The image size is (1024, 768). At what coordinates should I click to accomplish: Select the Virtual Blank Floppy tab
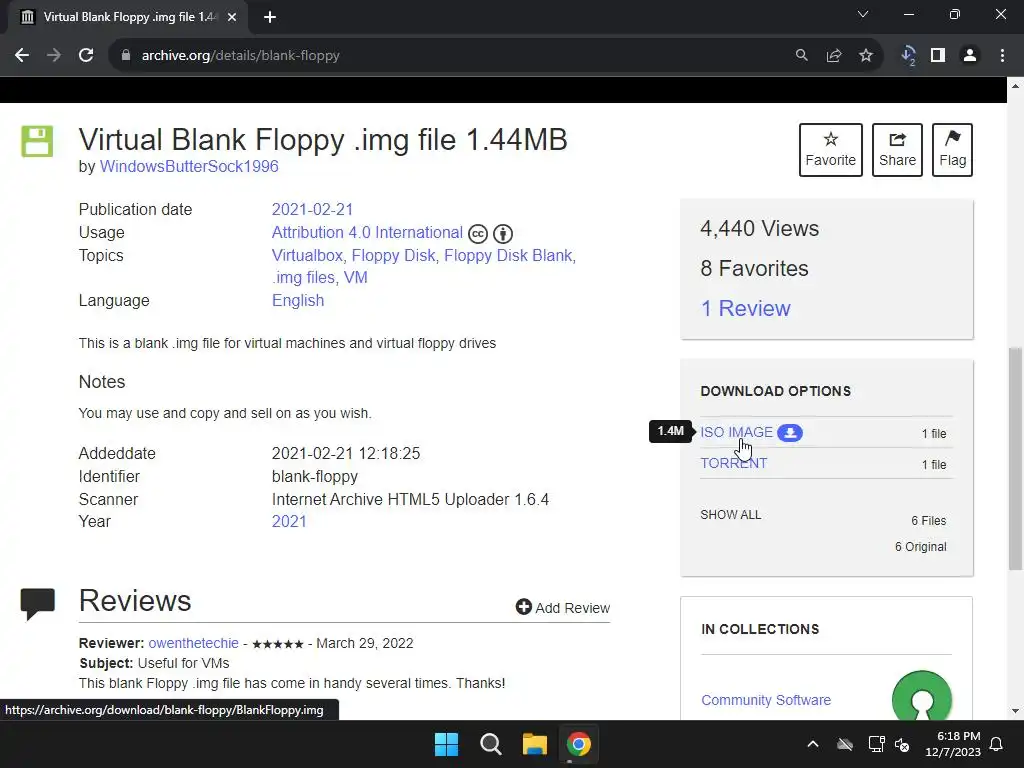(x=128, y=17)
